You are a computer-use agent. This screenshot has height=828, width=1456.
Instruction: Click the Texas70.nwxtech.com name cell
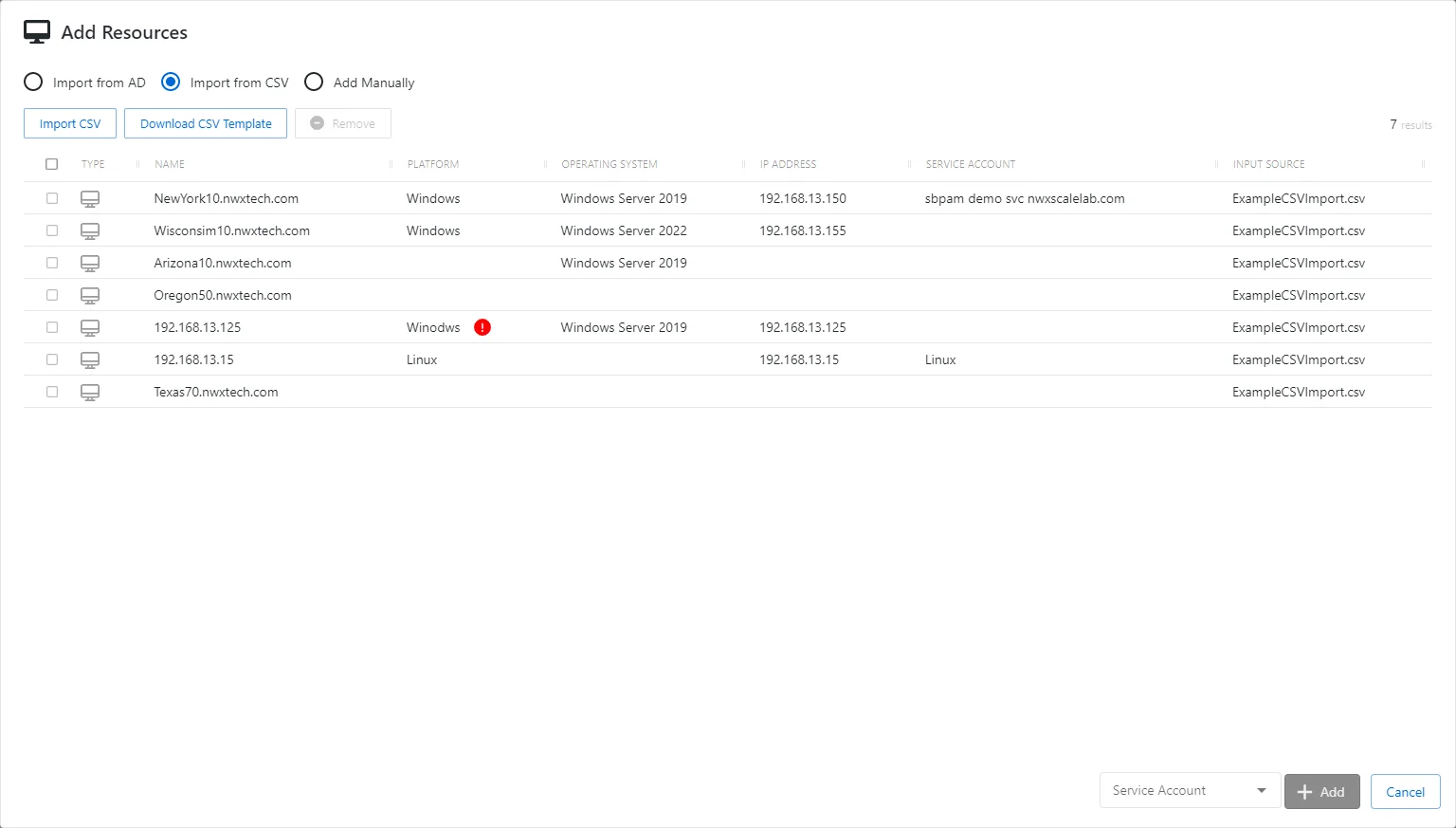click(x=216, y=392)
